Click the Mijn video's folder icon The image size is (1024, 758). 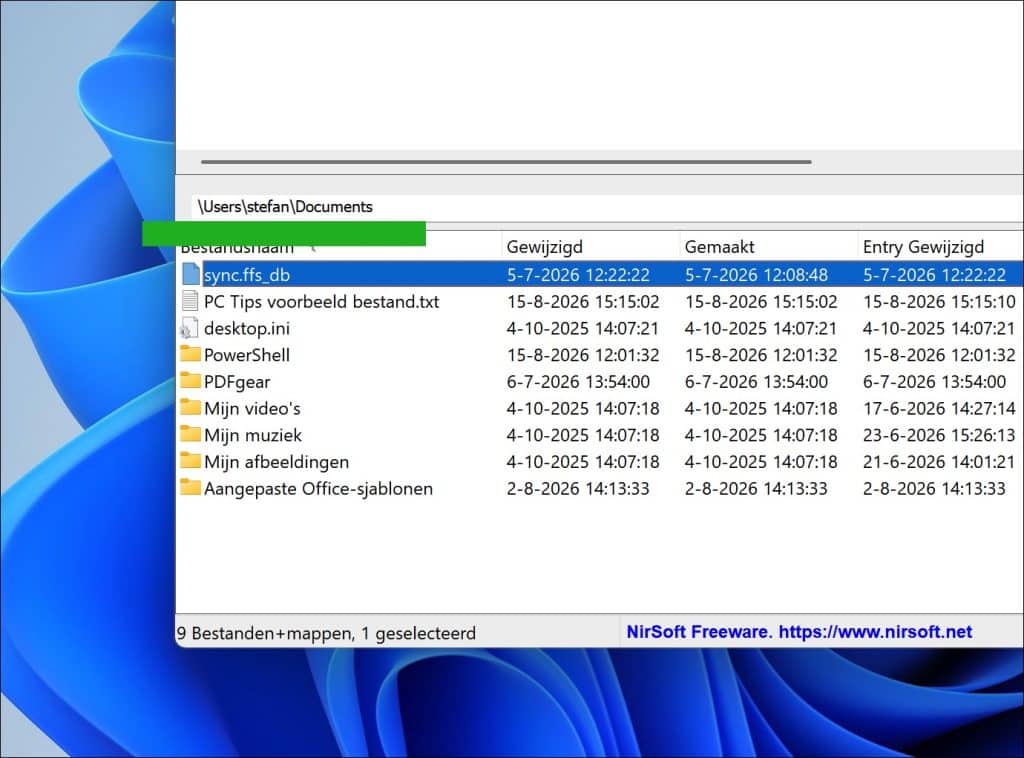pyautogui.click(x=190, y=407)
